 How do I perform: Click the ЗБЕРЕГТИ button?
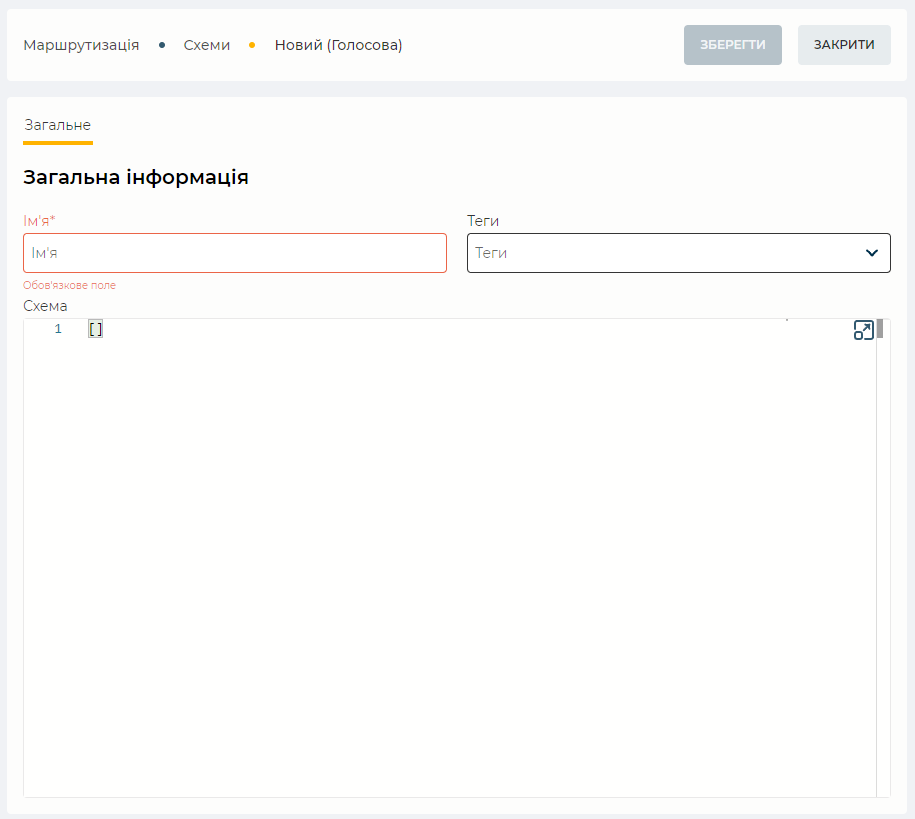pyautogui.click(x=732, y=45)
